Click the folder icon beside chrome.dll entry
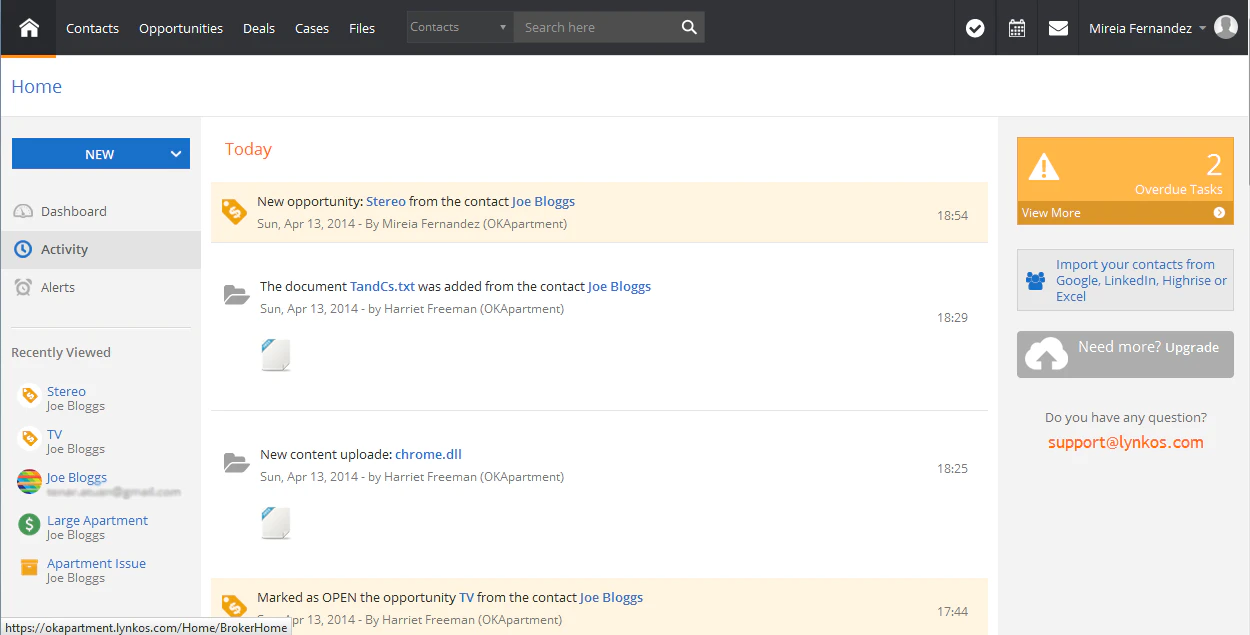 pos(236,462)
